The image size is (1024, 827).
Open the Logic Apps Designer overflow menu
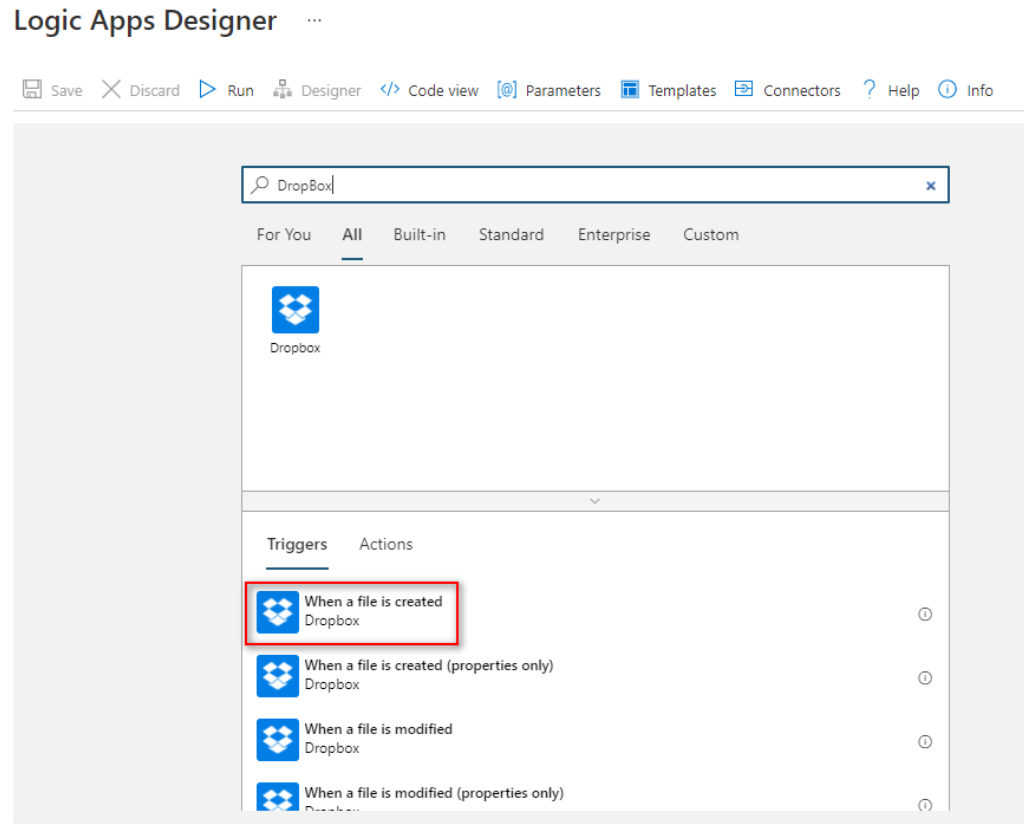click(314, 20)
